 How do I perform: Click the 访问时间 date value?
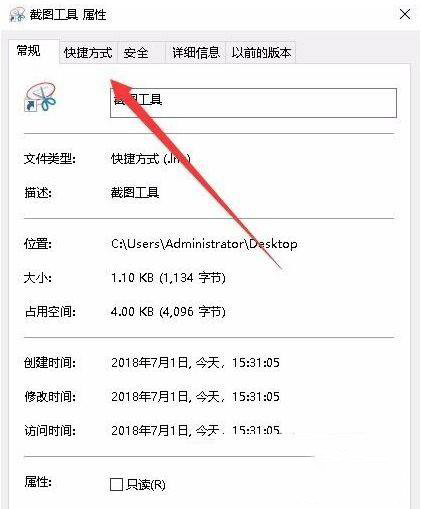click(x=195, y=431)
